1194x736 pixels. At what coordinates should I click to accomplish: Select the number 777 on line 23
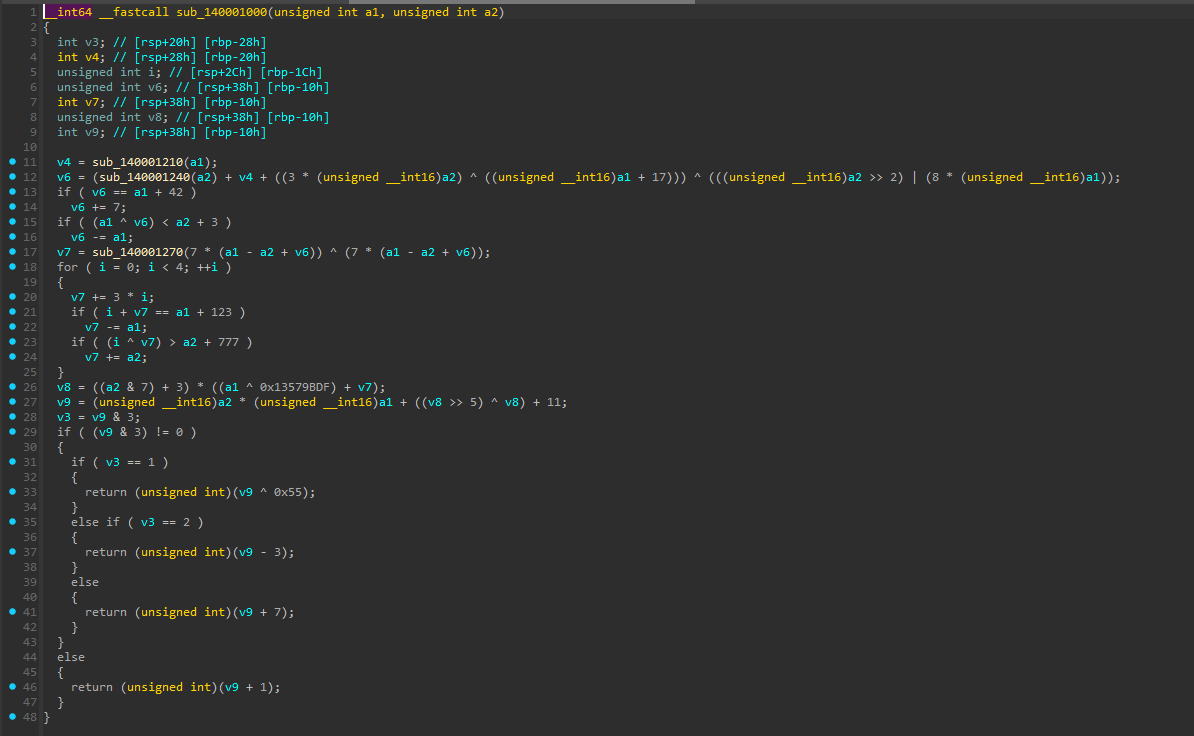pos(228,342)
